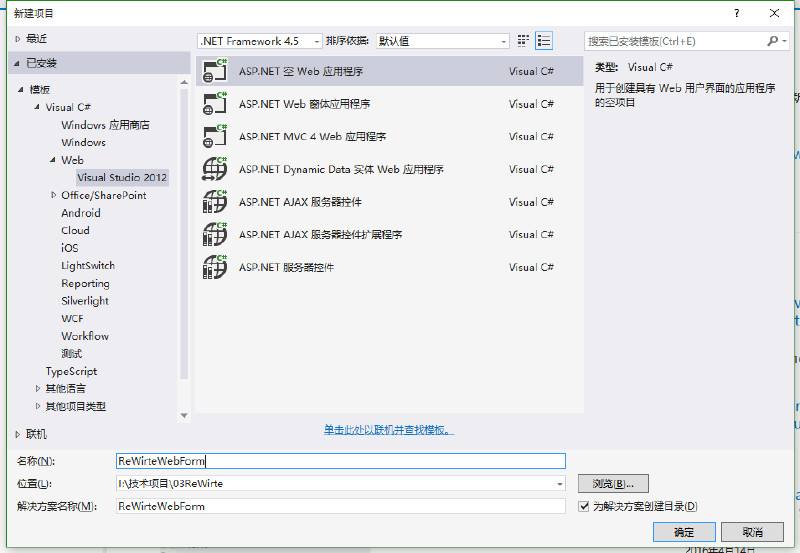Click the 取消 button
This screenshot has width=800, height=553.
pyautogui.click(x=753, y=532)
